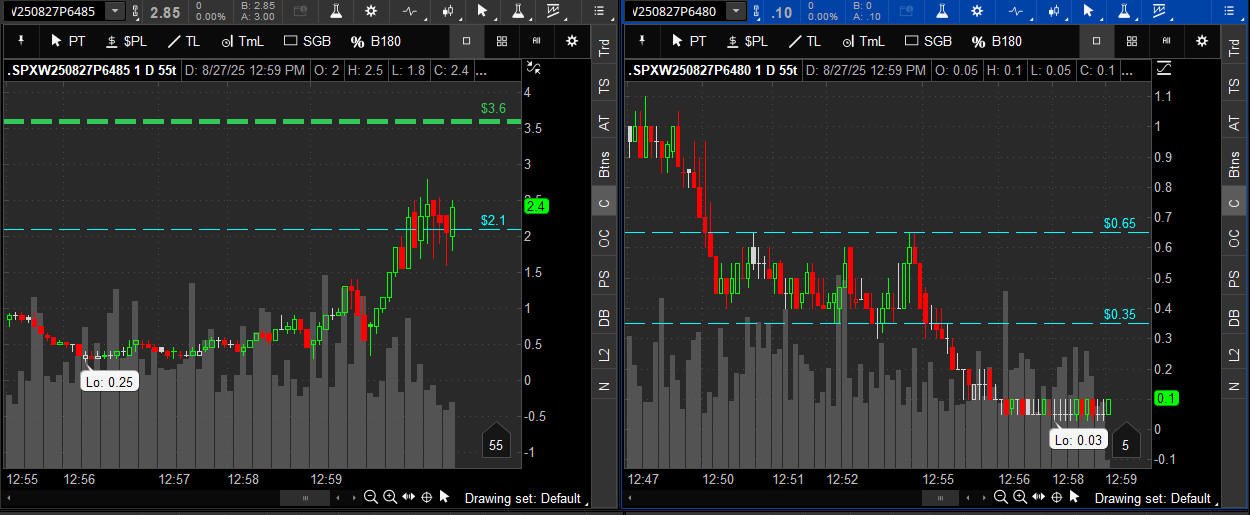Click left chart's horizontal scrollbar thumb
This screenshot has width=1250, height=515.
[305, 497]
